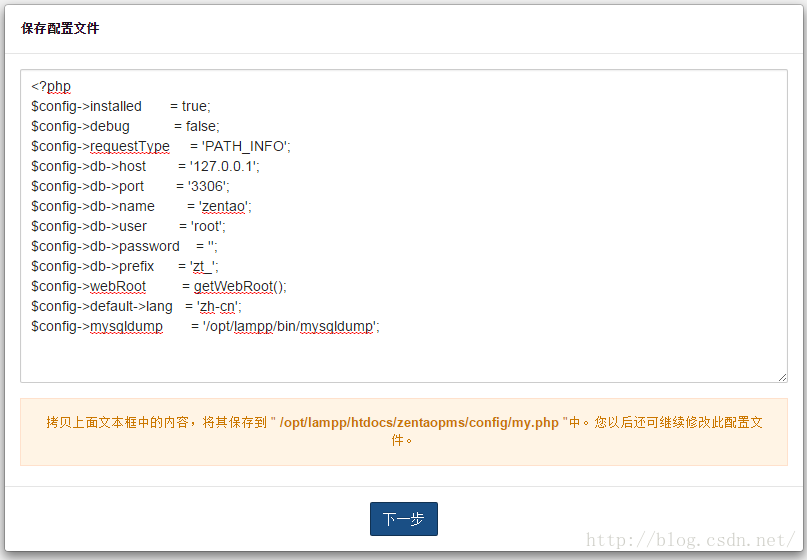Image resolution: width=807 pixels, height=560 pixels.
Task: Click the mysqldump path line
Action: (205, 327)
